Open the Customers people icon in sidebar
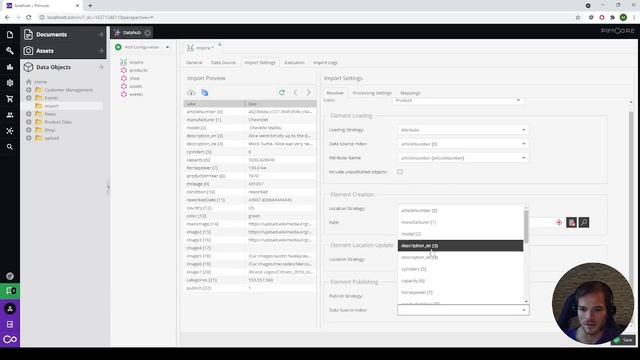 point(10,115)
